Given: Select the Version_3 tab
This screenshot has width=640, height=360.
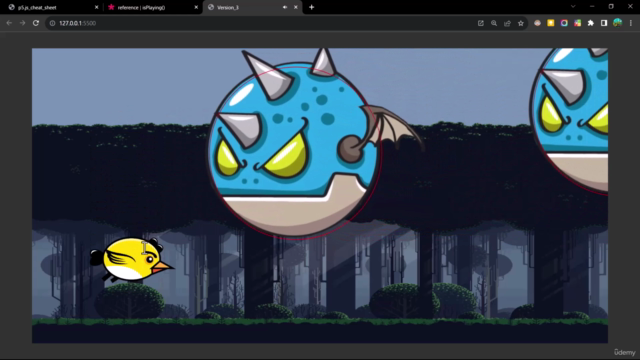Looking at the screenshot, I should [x=252, y=7].
